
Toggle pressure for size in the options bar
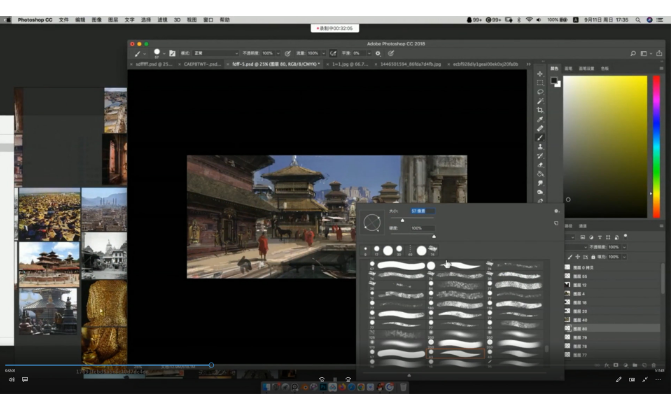(x=391, y=53)
